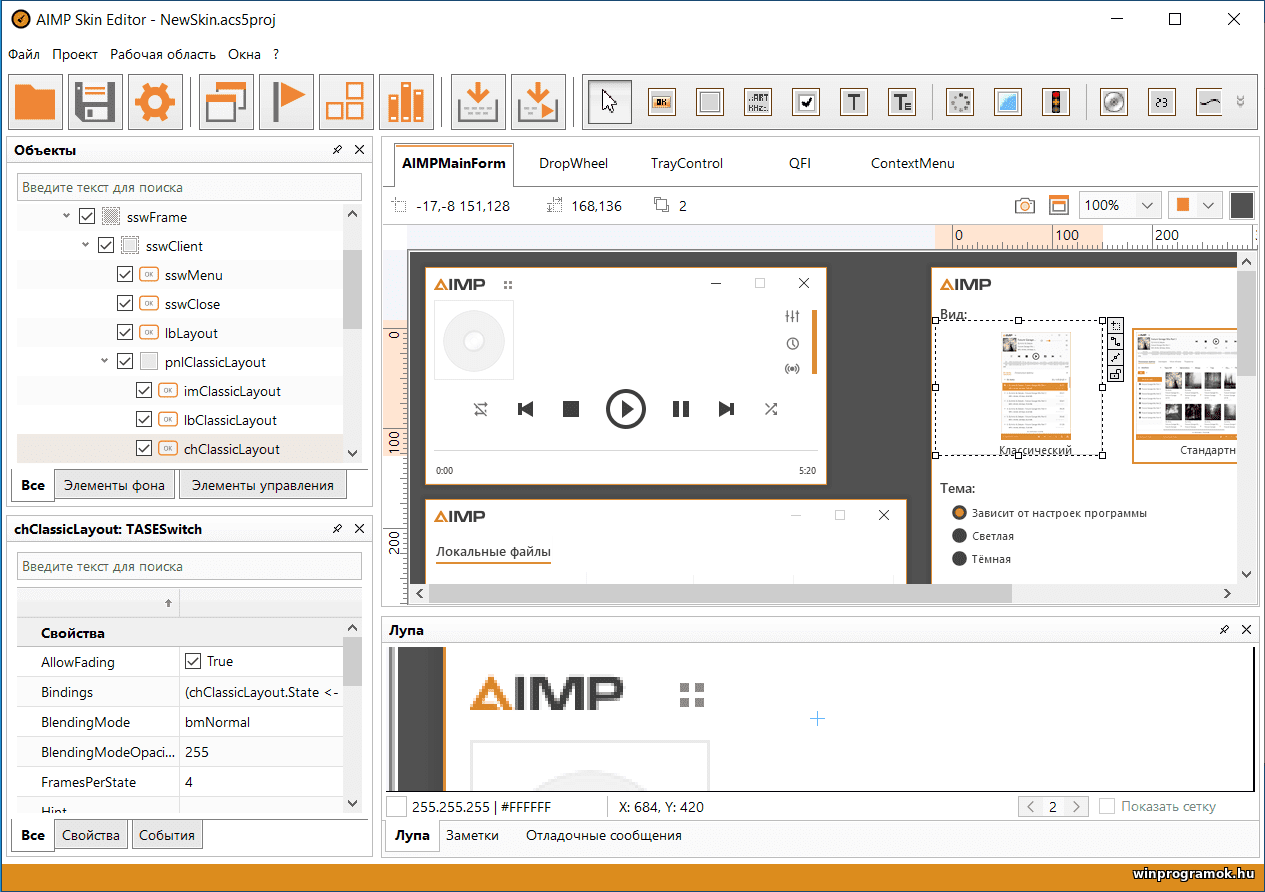The width and height of the screenshot is (1265, 892).
Task: Select the cursor/arrow tool in the toolbar
Action: [x=610, y=101]
